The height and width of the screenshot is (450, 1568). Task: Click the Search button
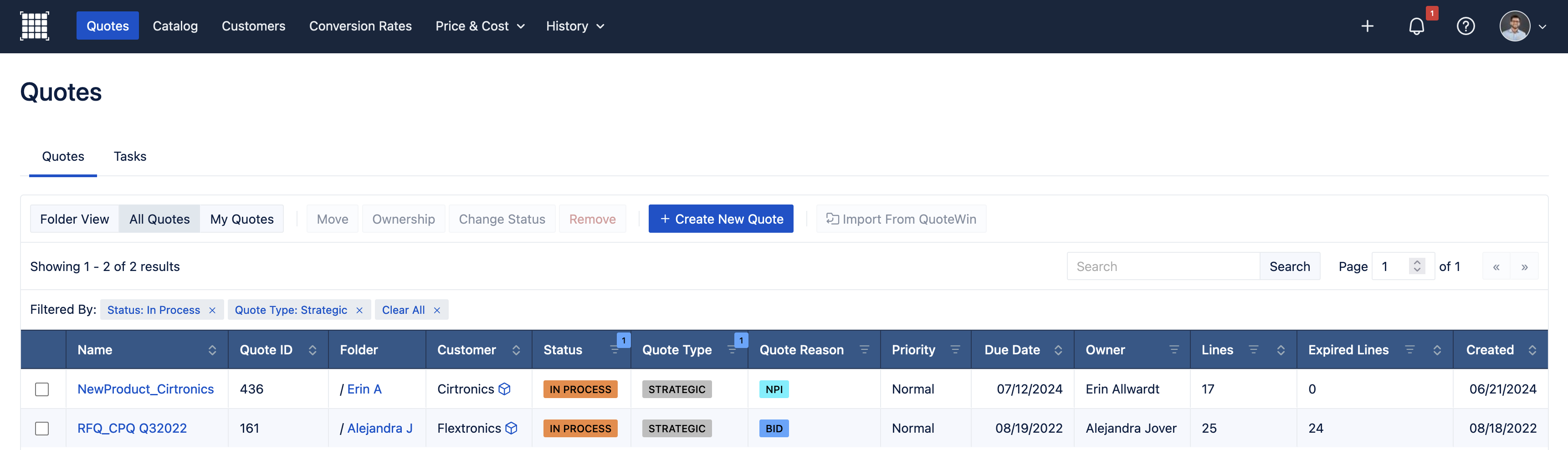[x=1289, y=266]
